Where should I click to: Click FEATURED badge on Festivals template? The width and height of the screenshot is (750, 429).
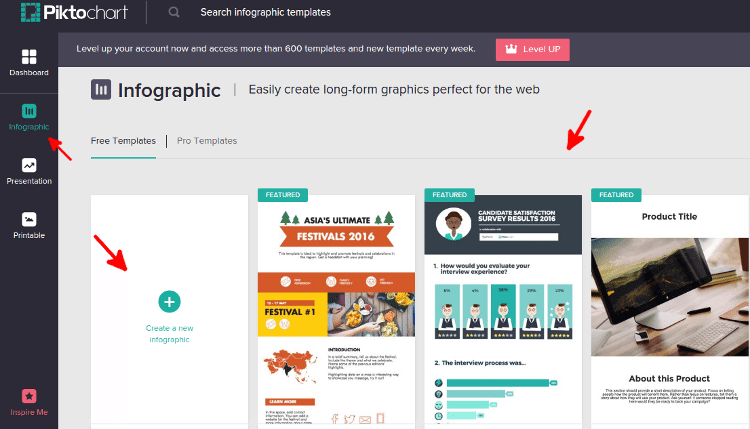(x=283, y=195)
